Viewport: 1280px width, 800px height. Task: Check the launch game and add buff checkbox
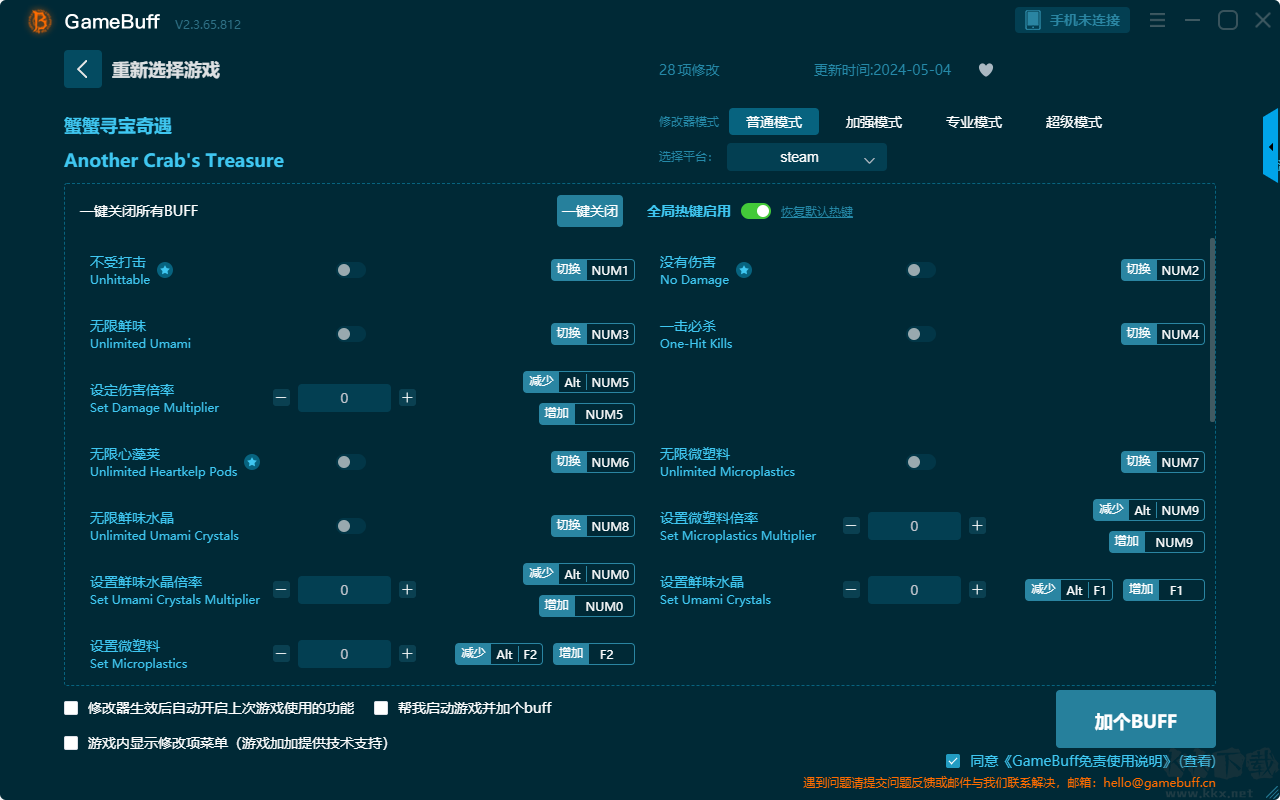(x=381, y=708)
